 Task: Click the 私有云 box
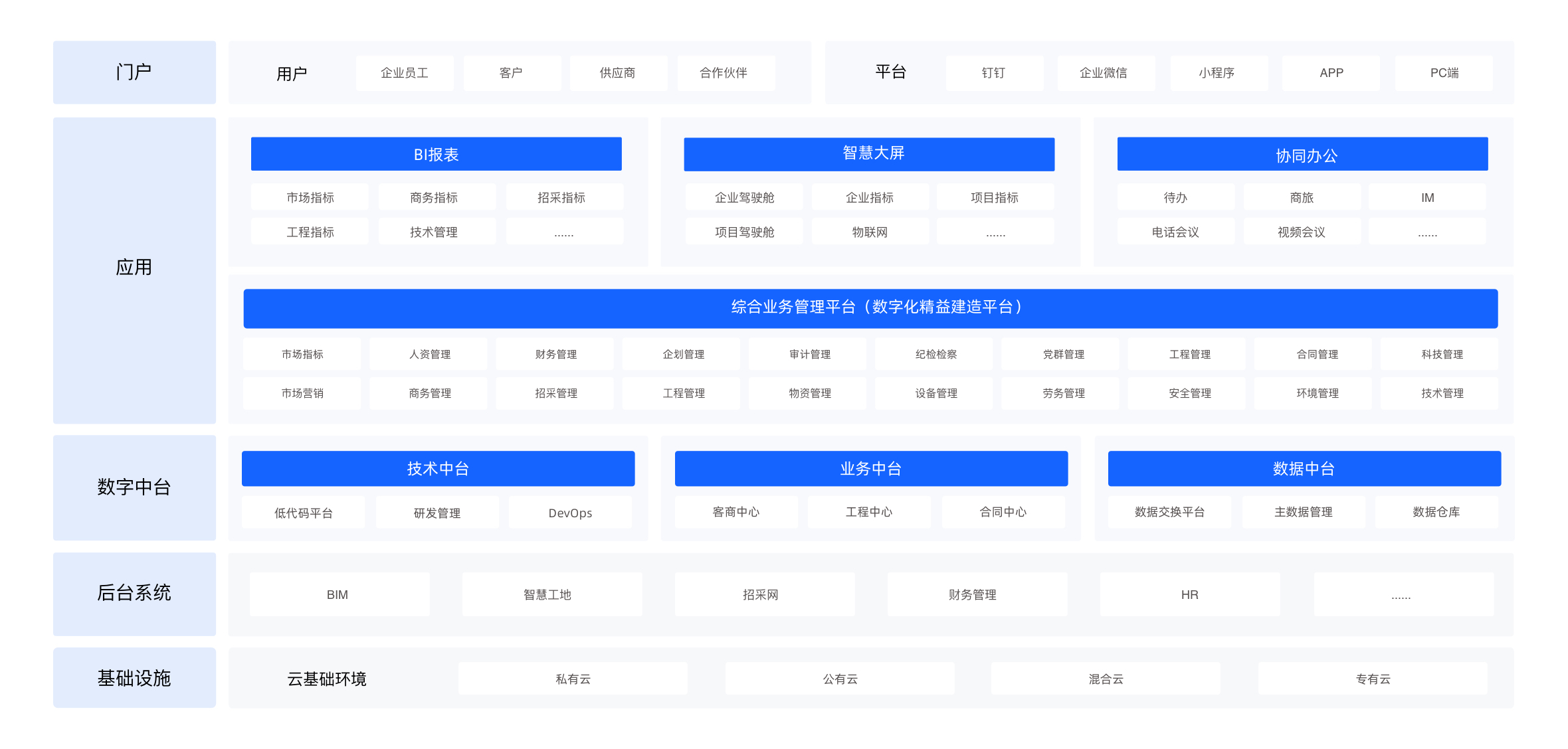tap(573, 679)
